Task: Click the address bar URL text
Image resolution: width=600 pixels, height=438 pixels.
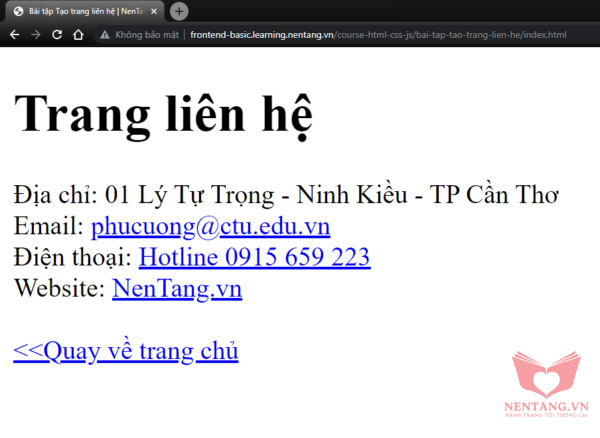Action: tap(378, 35)
